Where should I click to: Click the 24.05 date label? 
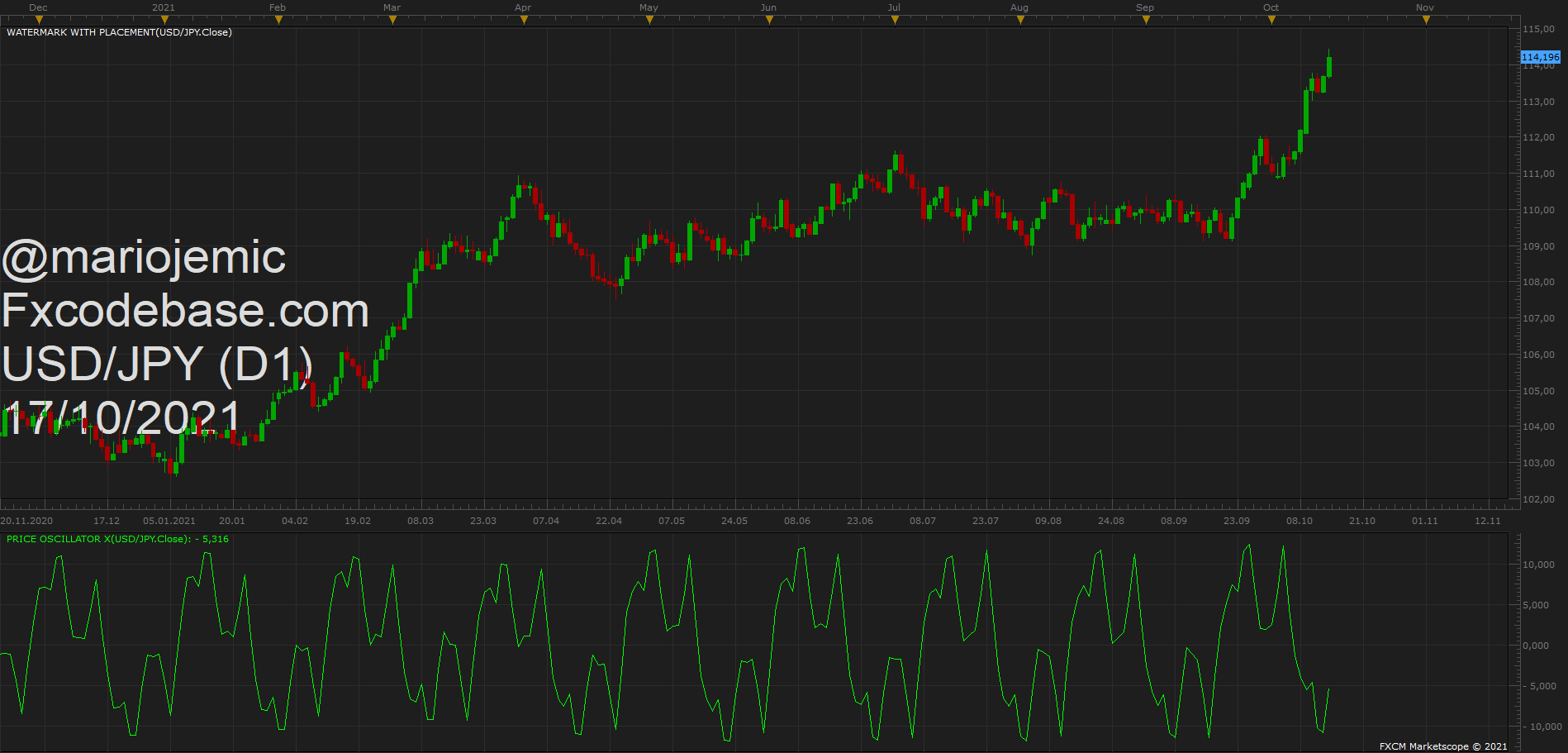(x=734, y=521)
